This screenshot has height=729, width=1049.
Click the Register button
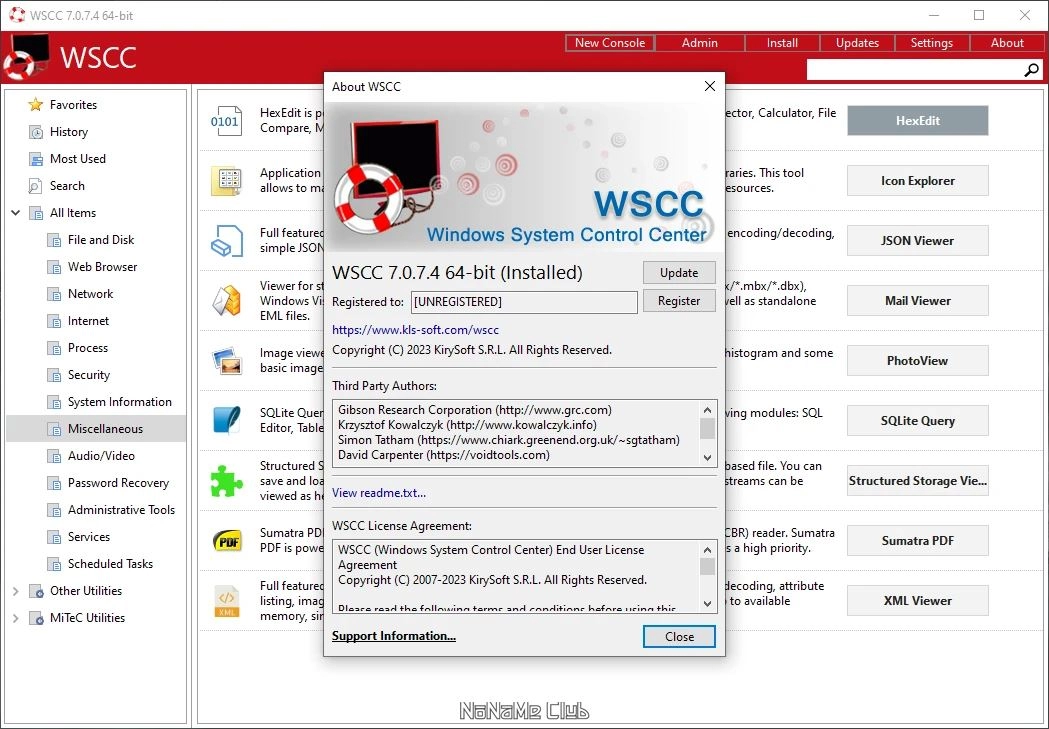pyautogui.click(x=679, y=301)
